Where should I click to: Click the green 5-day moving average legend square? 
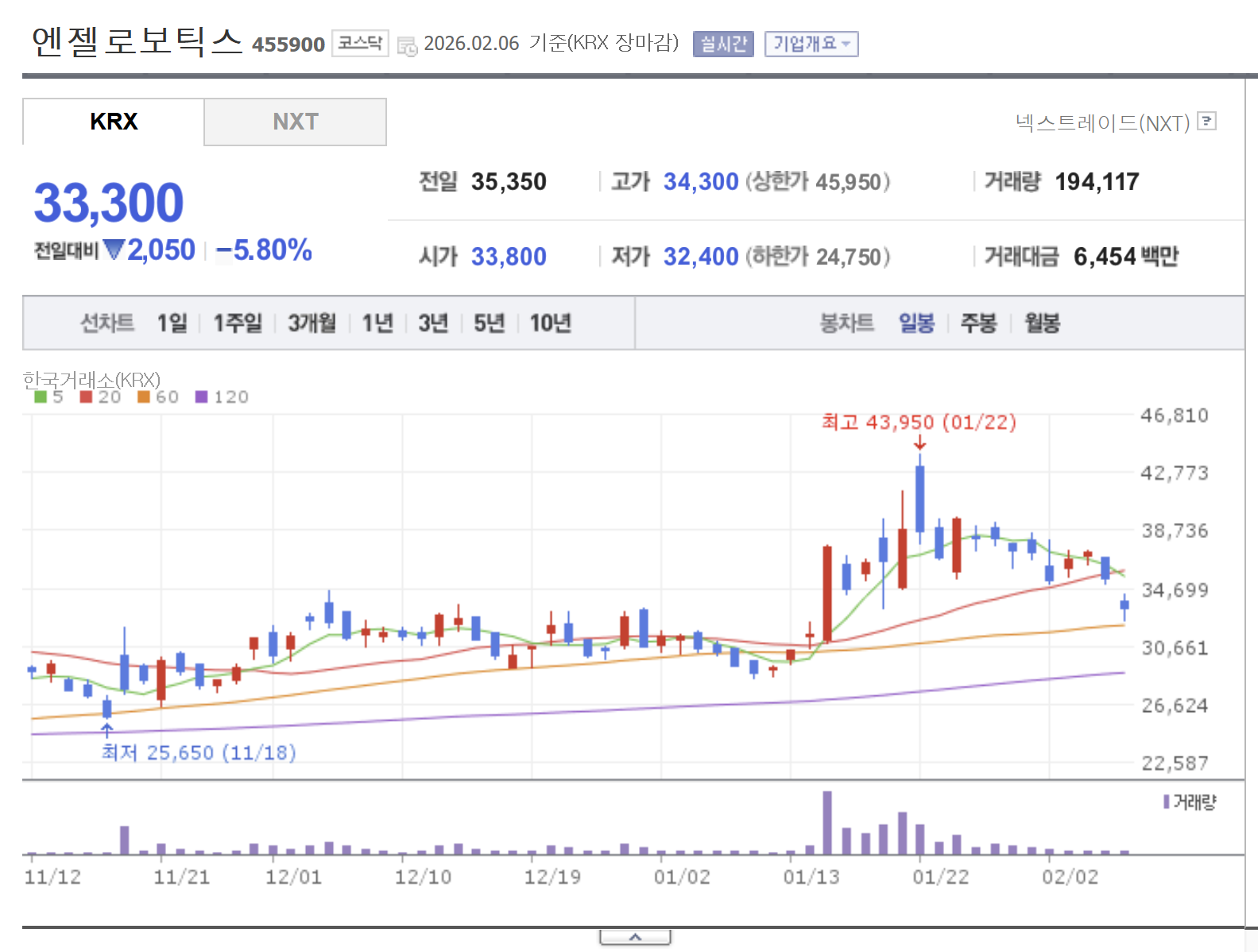[41, 397]
